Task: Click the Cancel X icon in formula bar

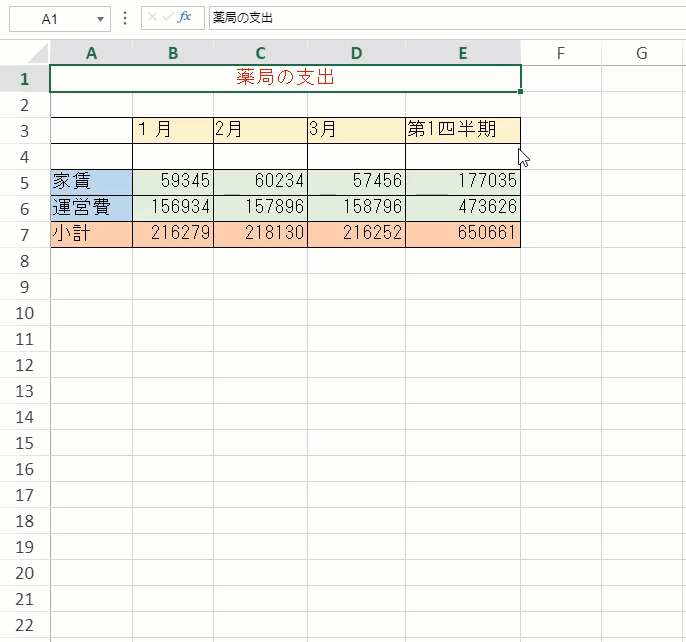Action: [x=152, y=18]
